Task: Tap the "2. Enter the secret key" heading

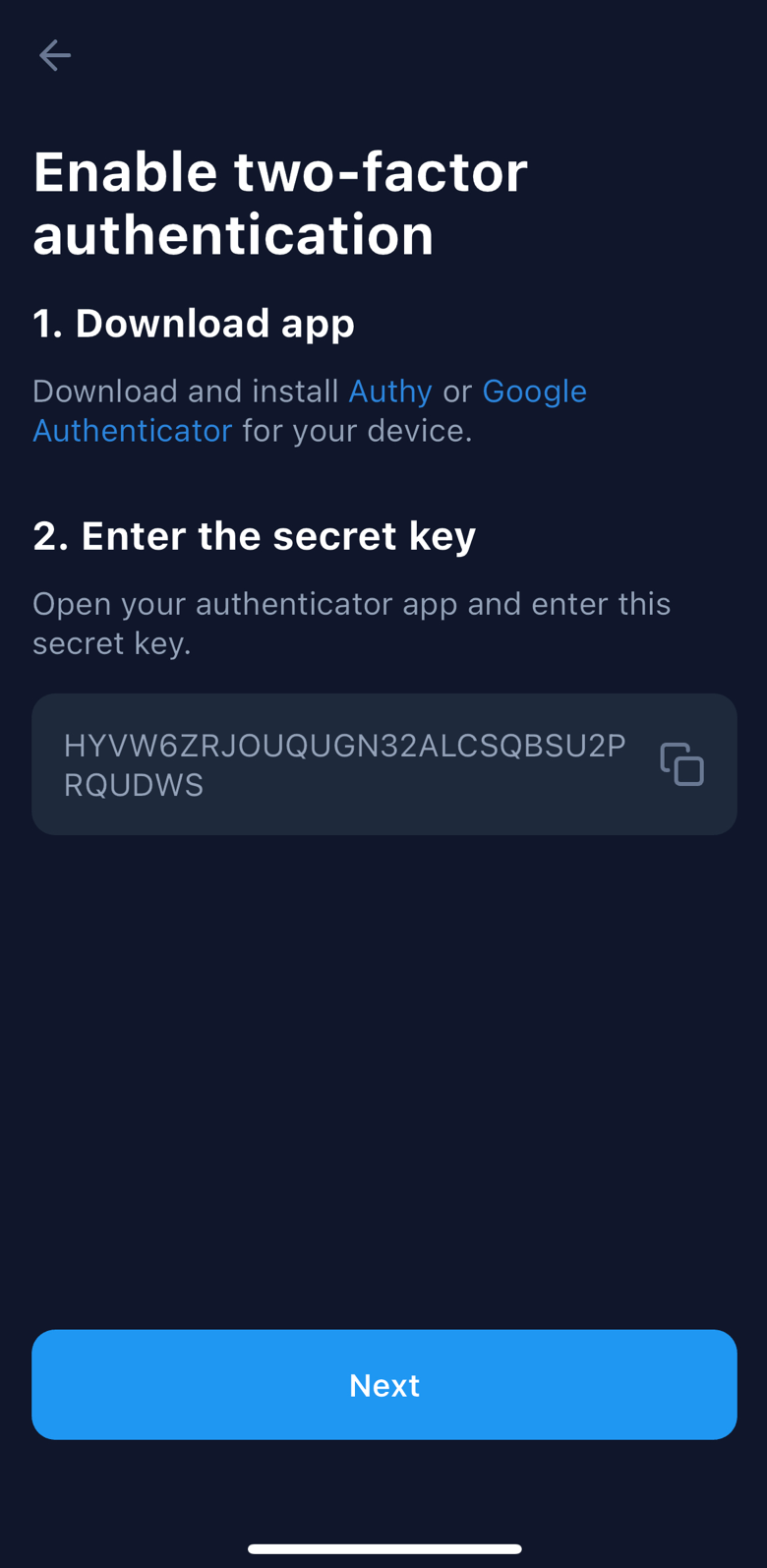Action: point(255,536)
